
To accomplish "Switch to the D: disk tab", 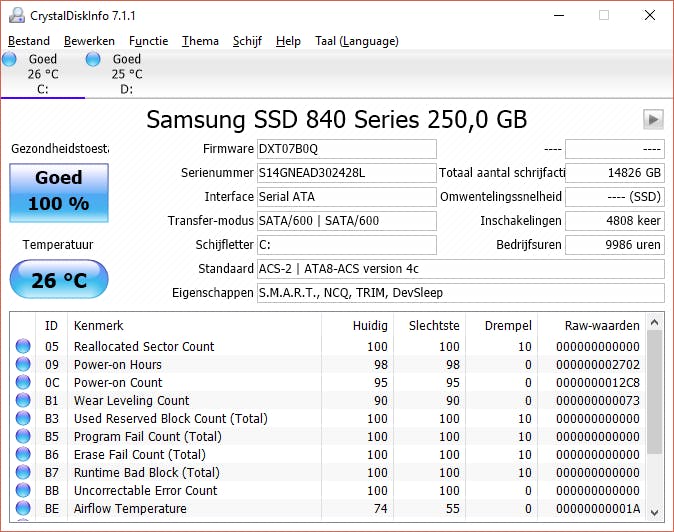I will click(126, 74).
